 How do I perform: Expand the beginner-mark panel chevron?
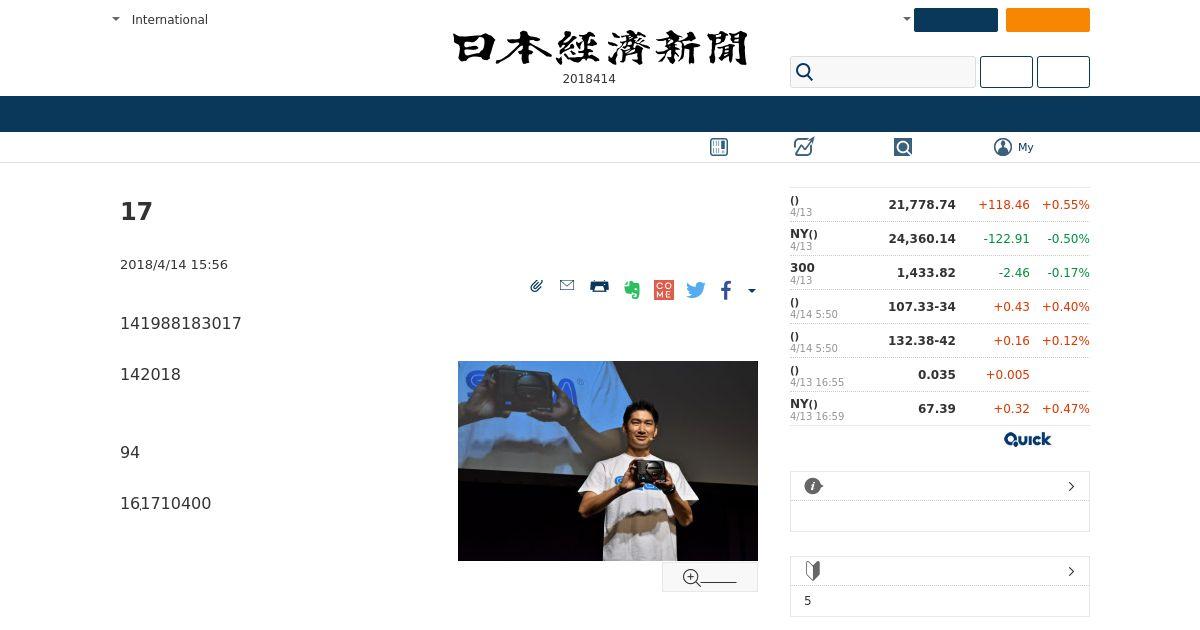[1071, 571]
